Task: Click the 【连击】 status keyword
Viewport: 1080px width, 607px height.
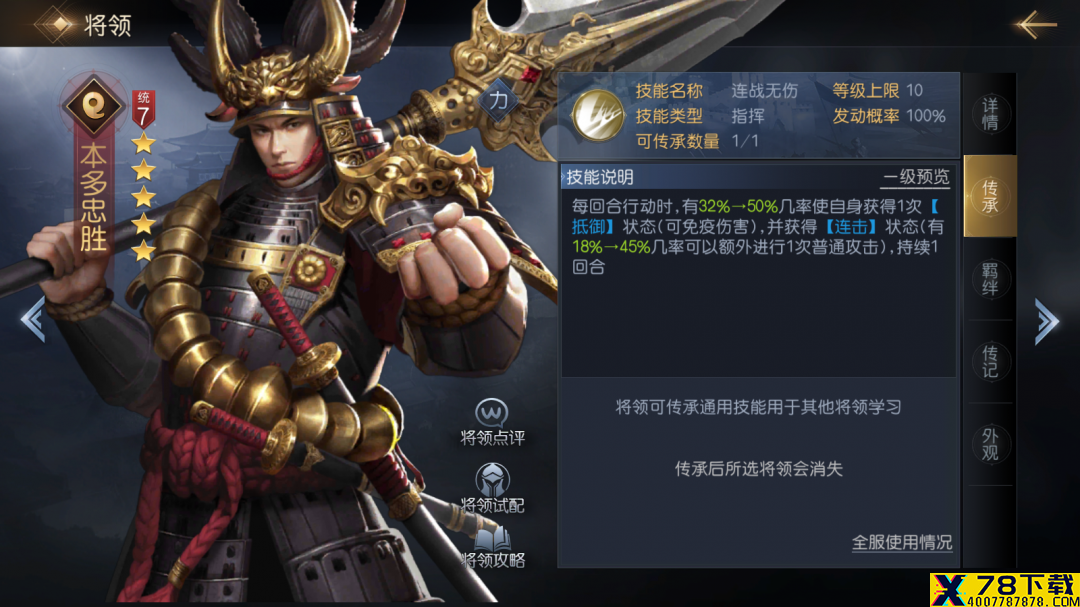Action: click(x=851, y=227)
